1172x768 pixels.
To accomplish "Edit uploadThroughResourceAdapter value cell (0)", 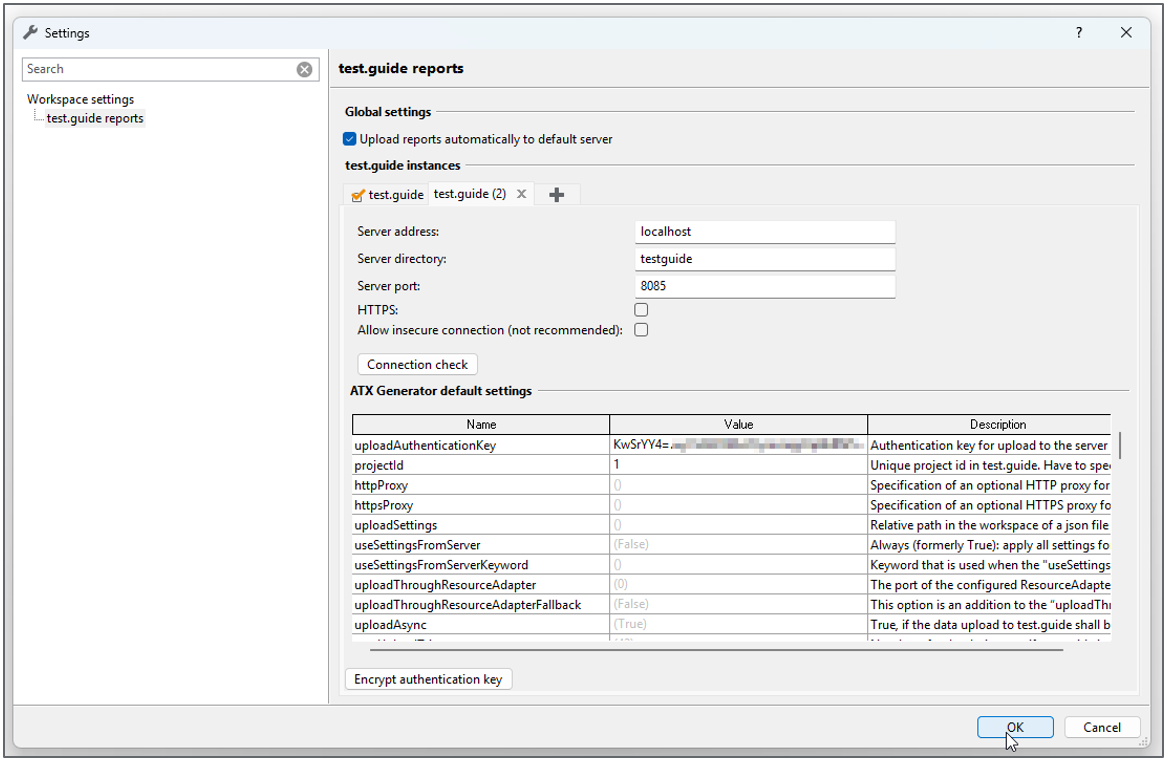I will pyautogui.click(x=738, y=586).
